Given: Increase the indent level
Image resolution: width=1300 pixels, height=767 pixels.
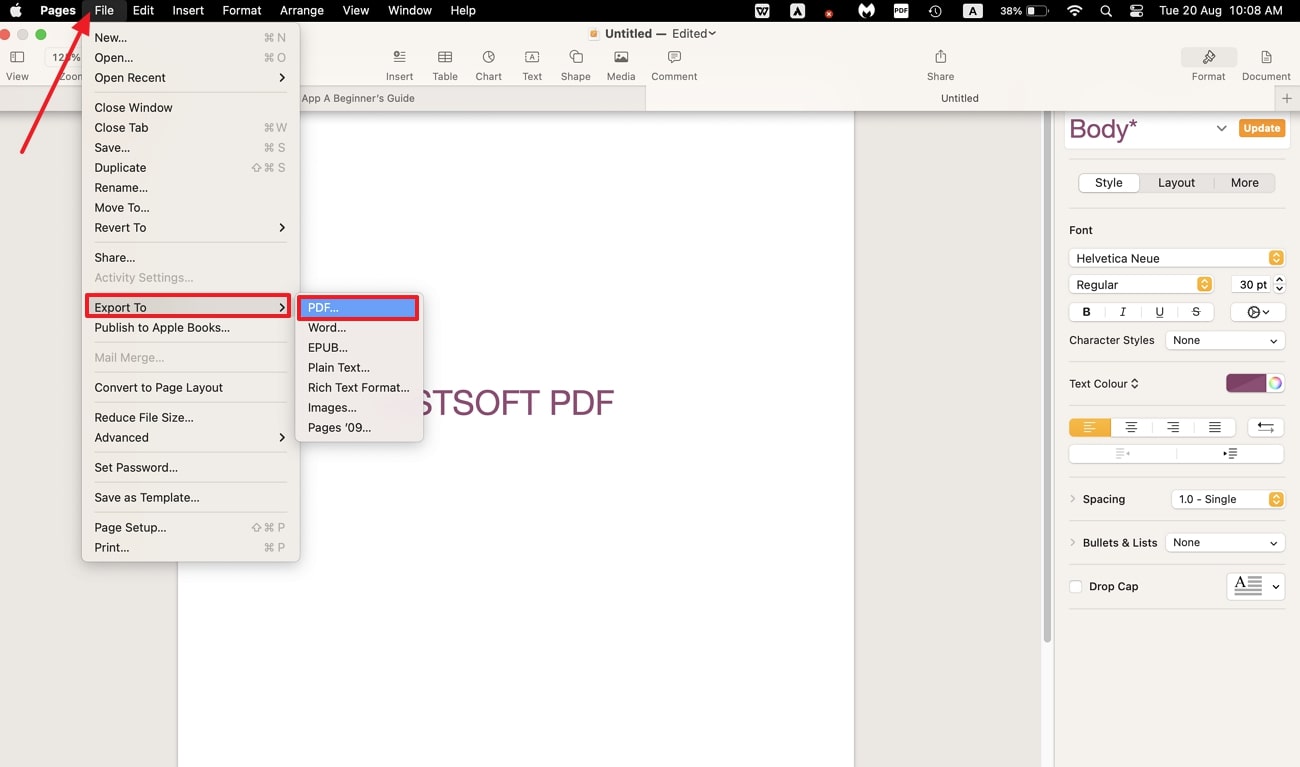Looking at the screenshot, I should point(1230,453).
